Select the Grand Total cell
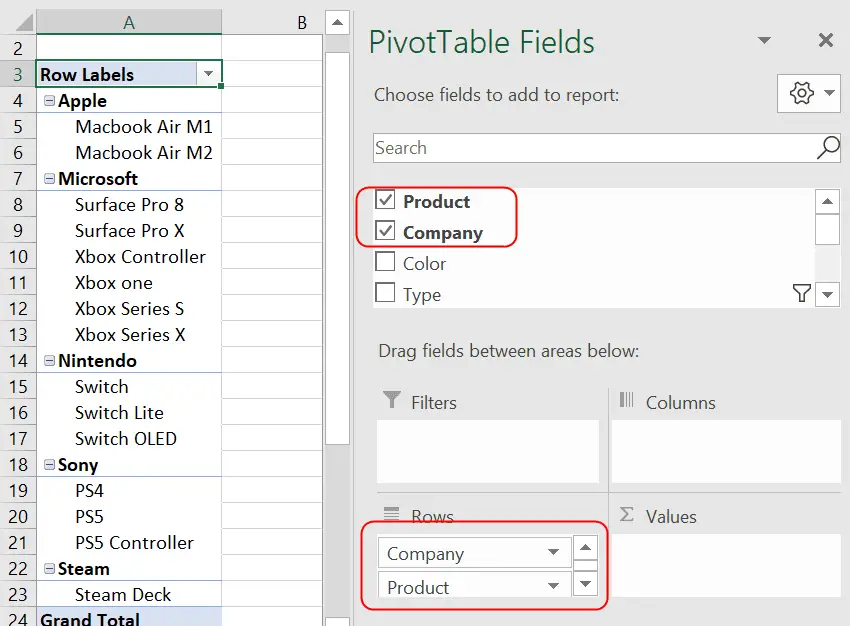The width and height of the screenshot is (850, 626). (129, 617)
